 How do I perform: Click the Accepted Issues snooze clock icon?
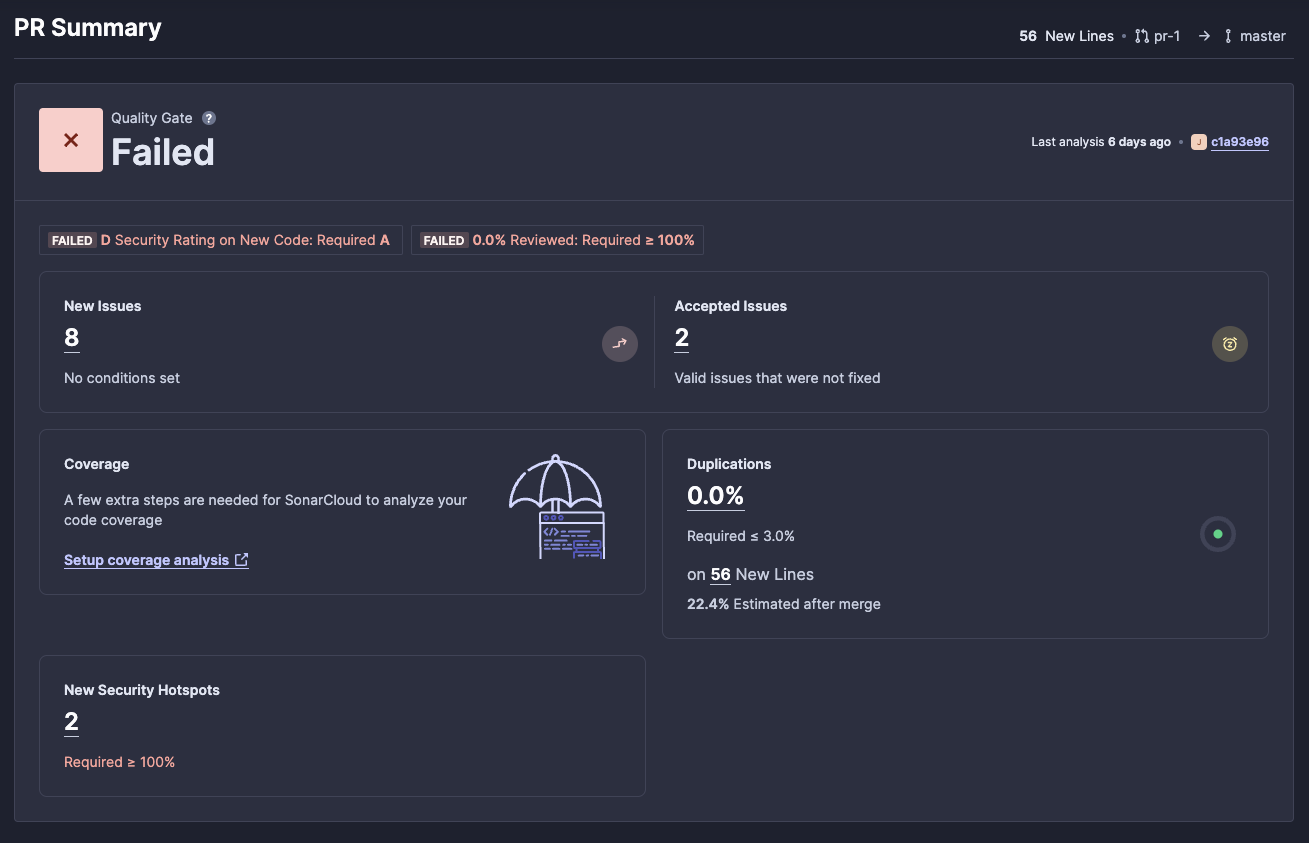1230,344
